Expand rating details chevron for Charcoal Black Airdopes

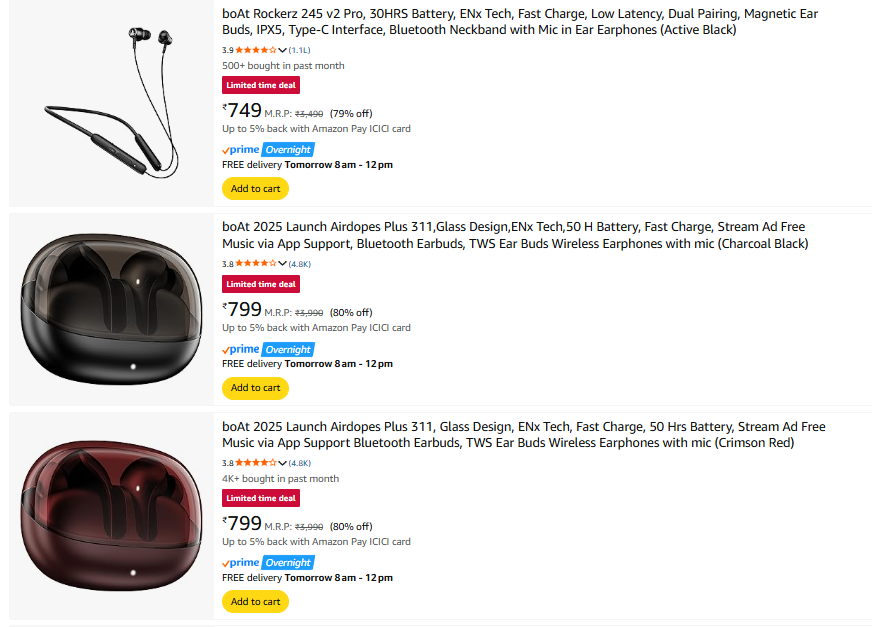point(283,264)
